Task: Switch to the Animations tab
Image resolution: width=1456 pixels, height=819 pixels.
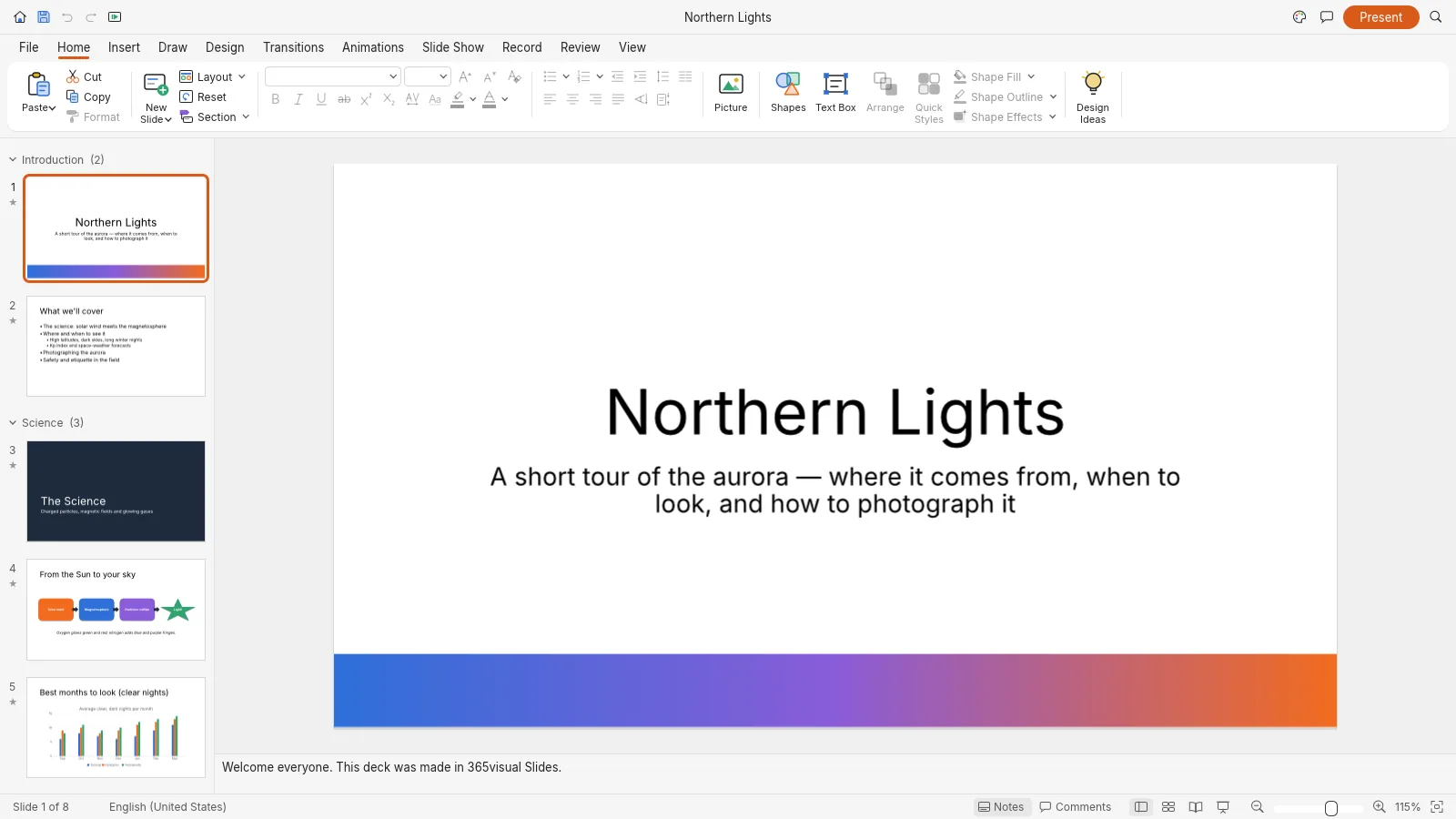Action: (x=373, y=47)
